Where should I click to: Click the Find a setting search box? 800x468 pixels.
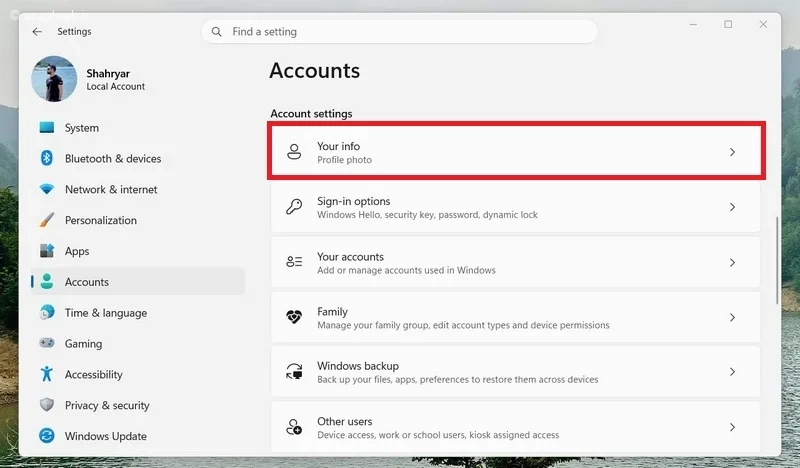click(x=399, y=32)
